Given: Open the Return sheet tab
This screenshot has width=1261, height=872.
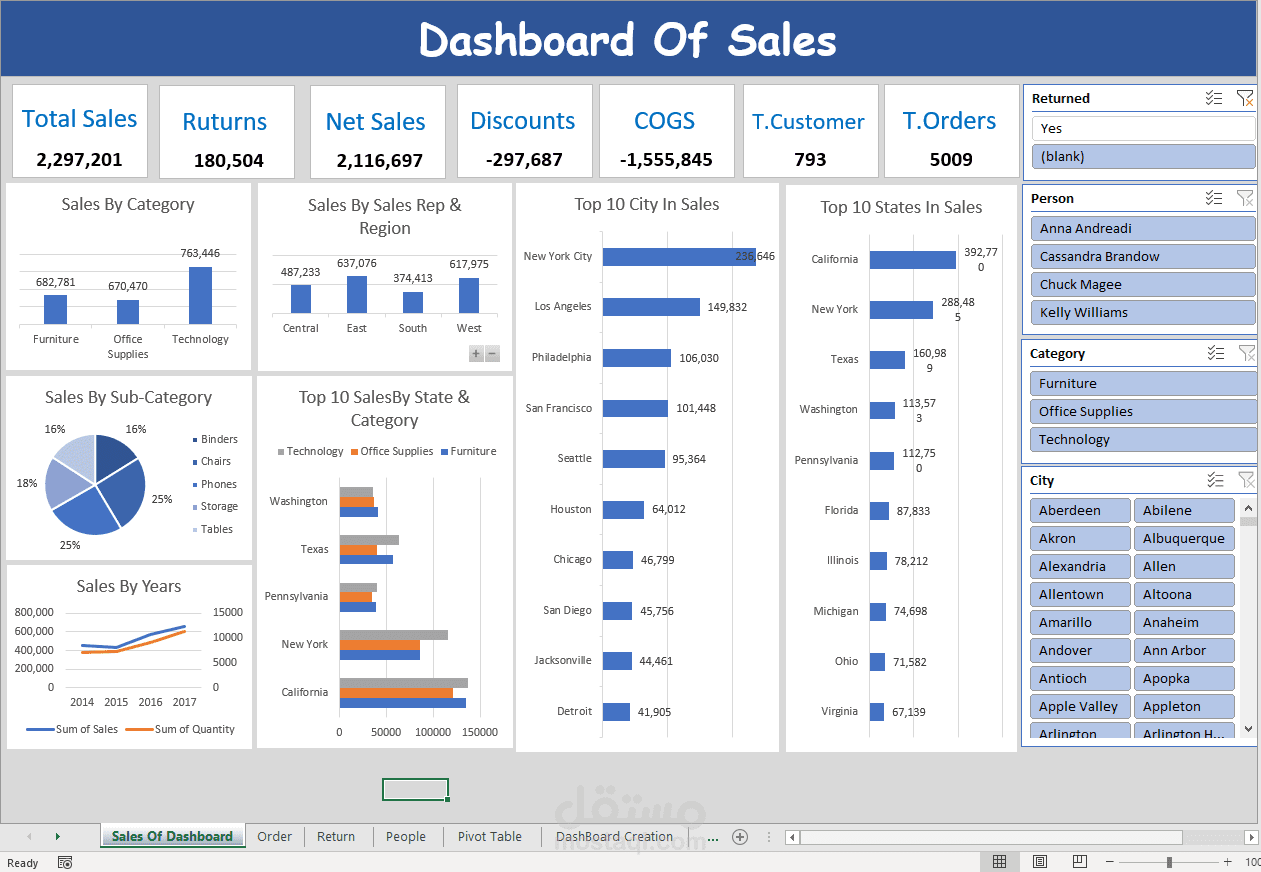Looking at the screenshot, I should click(336, 837).
